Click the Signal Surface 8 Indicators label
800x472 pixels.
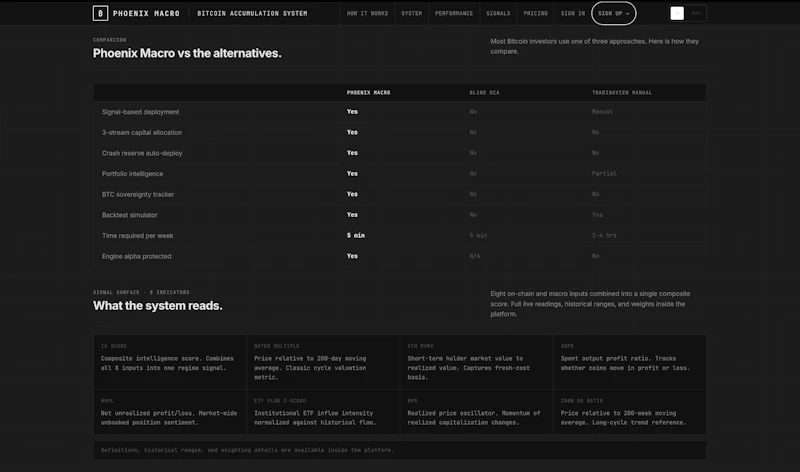point(141,292)
